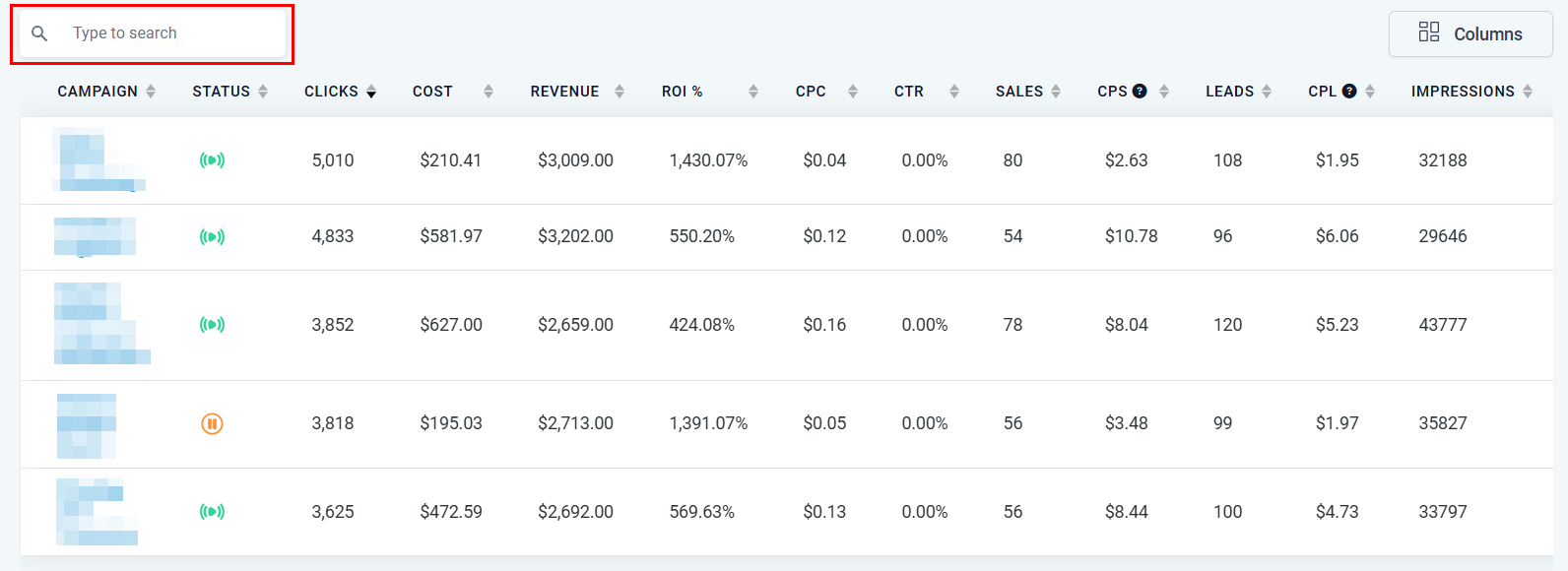This screenshot has height=571, width=1568.
Task: Click the active status icon in the 4,833-clicks row
Action: pos(212,236)
